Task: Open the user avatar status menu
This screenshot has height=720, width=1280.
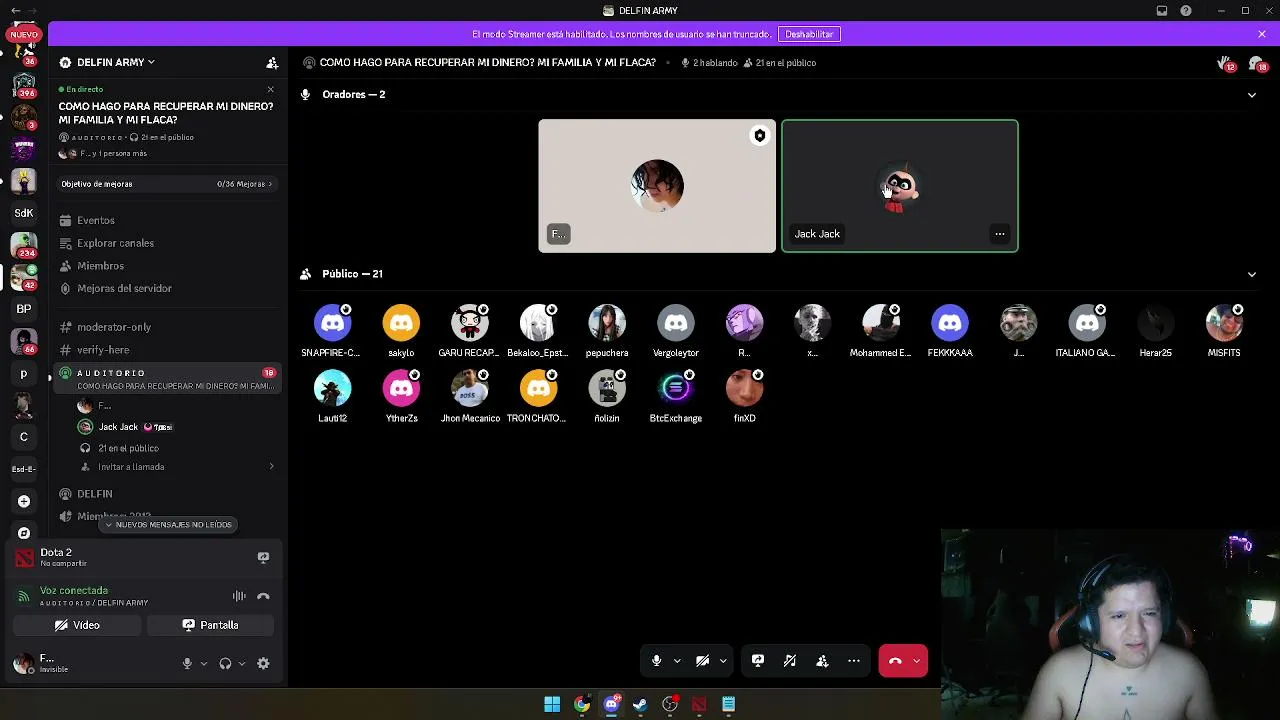Action: tap(23, 662)
